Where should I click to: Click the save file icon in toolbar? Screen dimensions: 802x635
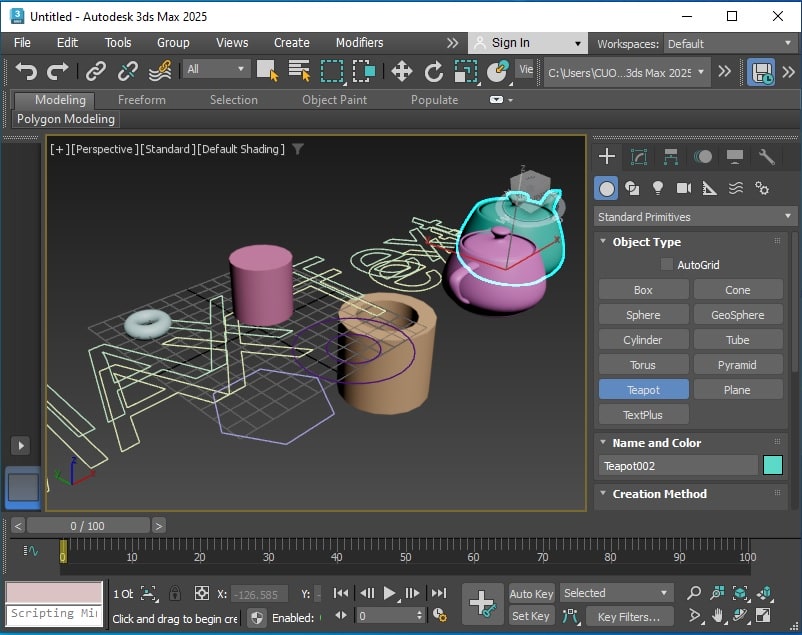click(x=762, y=72)
